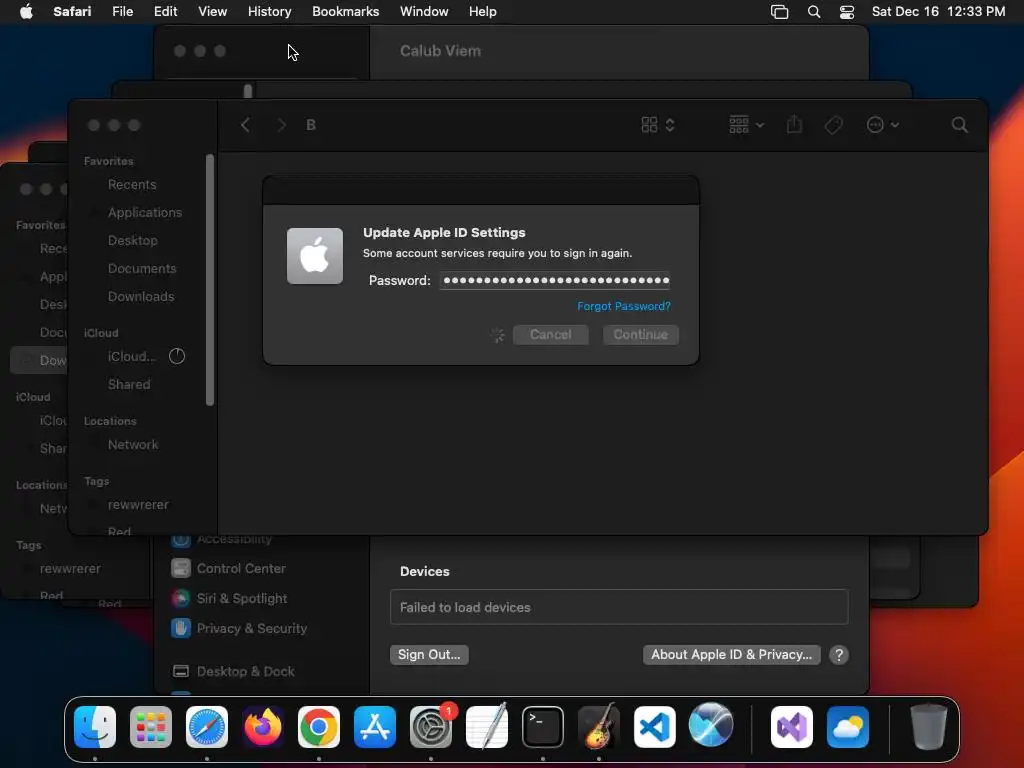Select the rewwrerer tag in front Finder
Screen dimensions: 1024x768
pyautogui.click(x=138, y=505)
